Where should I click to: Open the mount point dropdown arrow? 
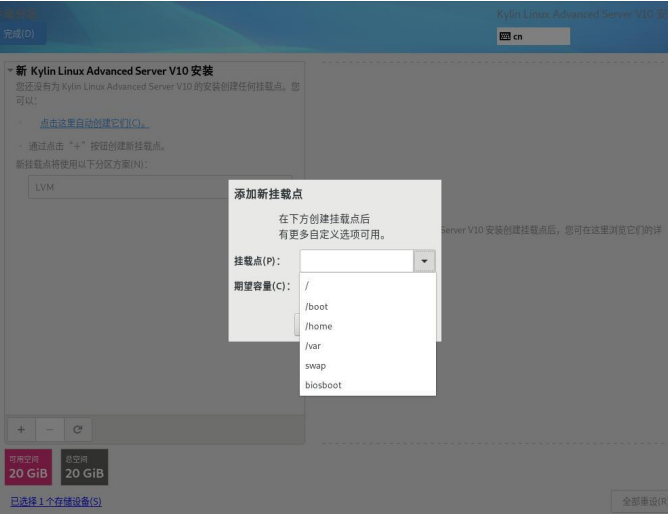(x=424, y=261)
